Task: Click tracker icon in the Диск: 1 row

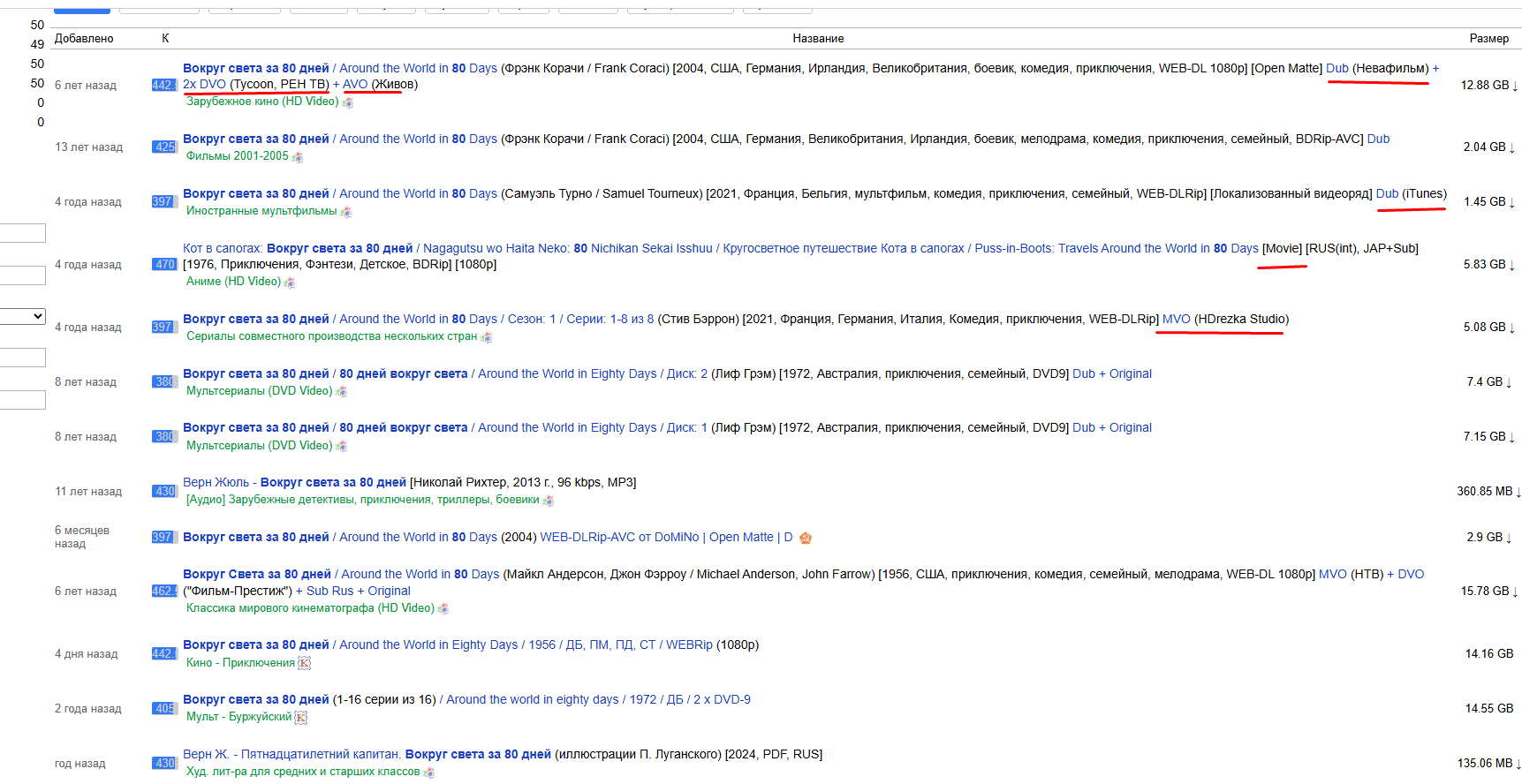Action: [342, 447]
